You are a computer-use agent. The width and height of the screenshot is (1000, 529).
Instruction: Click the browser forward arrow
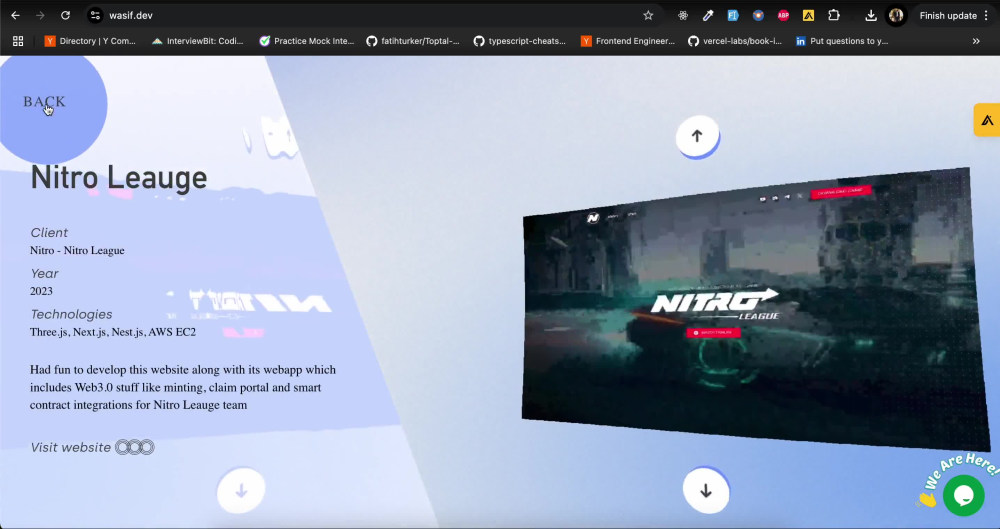(40, 15)
